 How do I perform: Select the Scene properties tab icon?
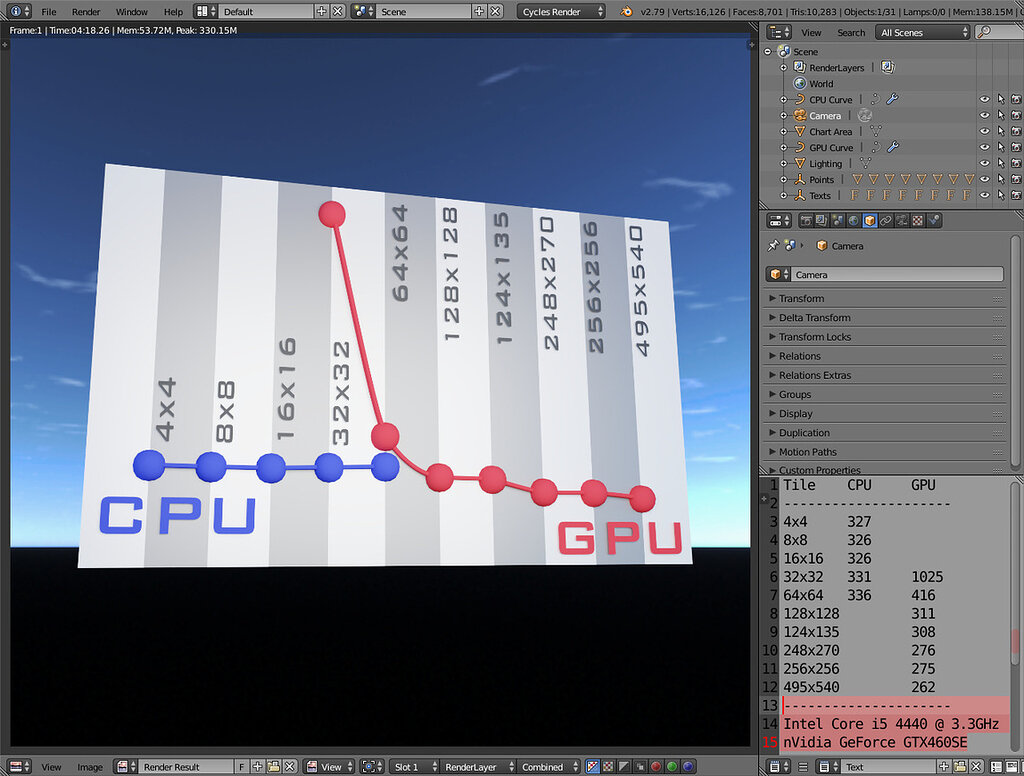[x=837, y=221]
